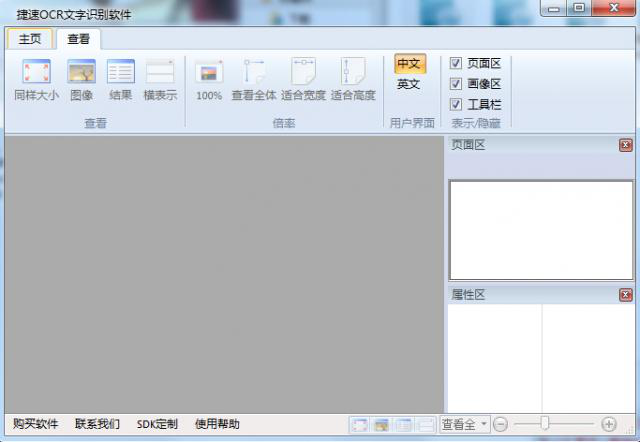Close the 页面区 panel
640x442 pixels.
point(626,145)
